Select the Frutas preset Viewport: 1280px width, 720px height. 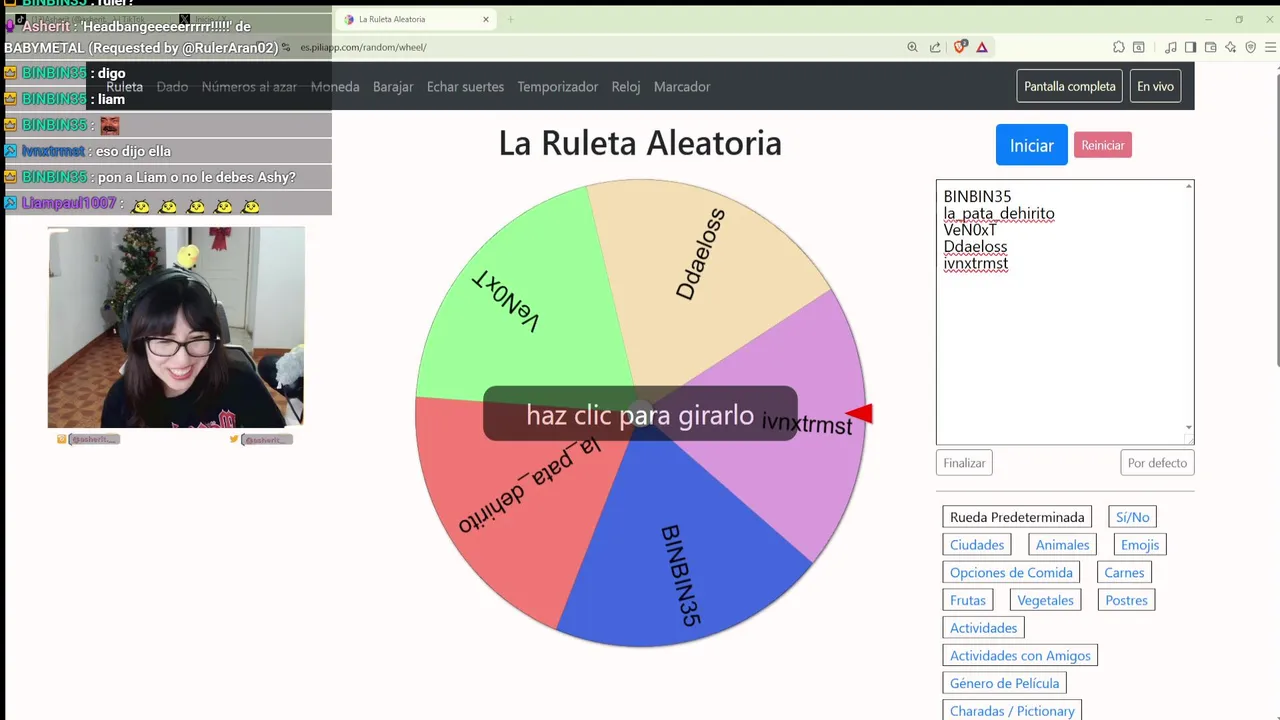coord(968,600)
